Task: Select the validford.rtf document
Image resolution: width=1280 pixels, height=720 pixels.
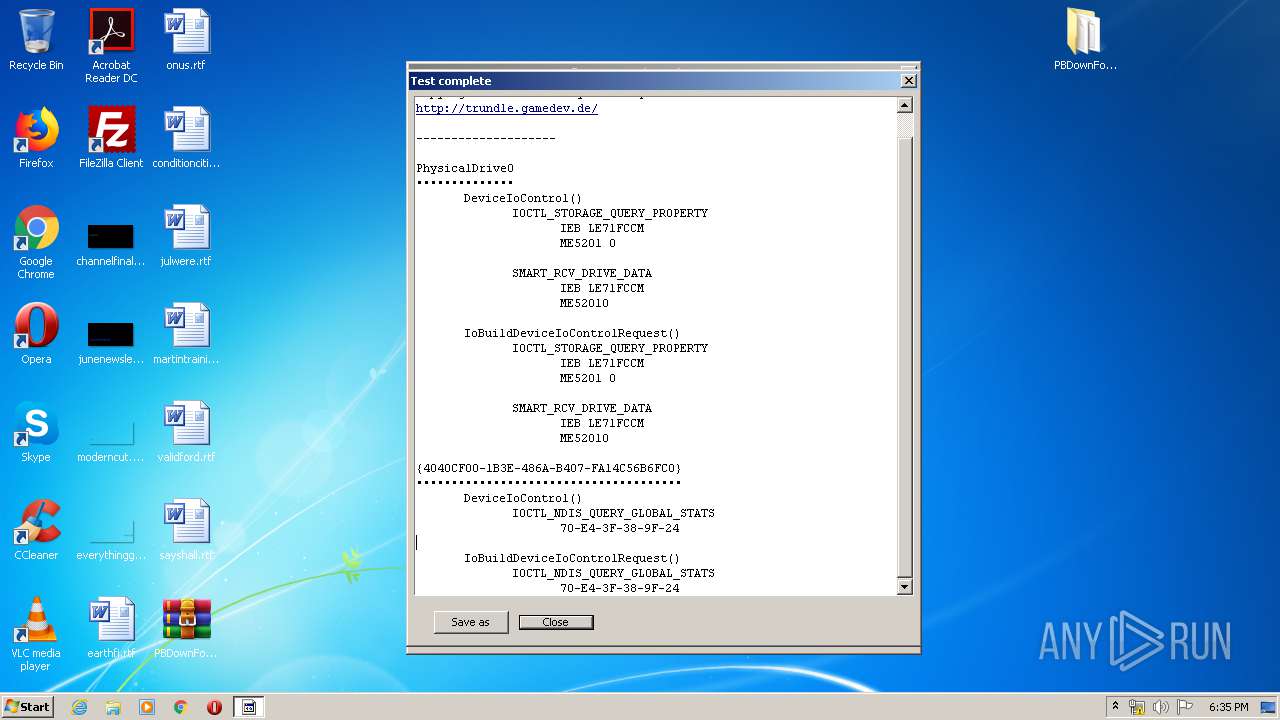Action: [186, 432]
